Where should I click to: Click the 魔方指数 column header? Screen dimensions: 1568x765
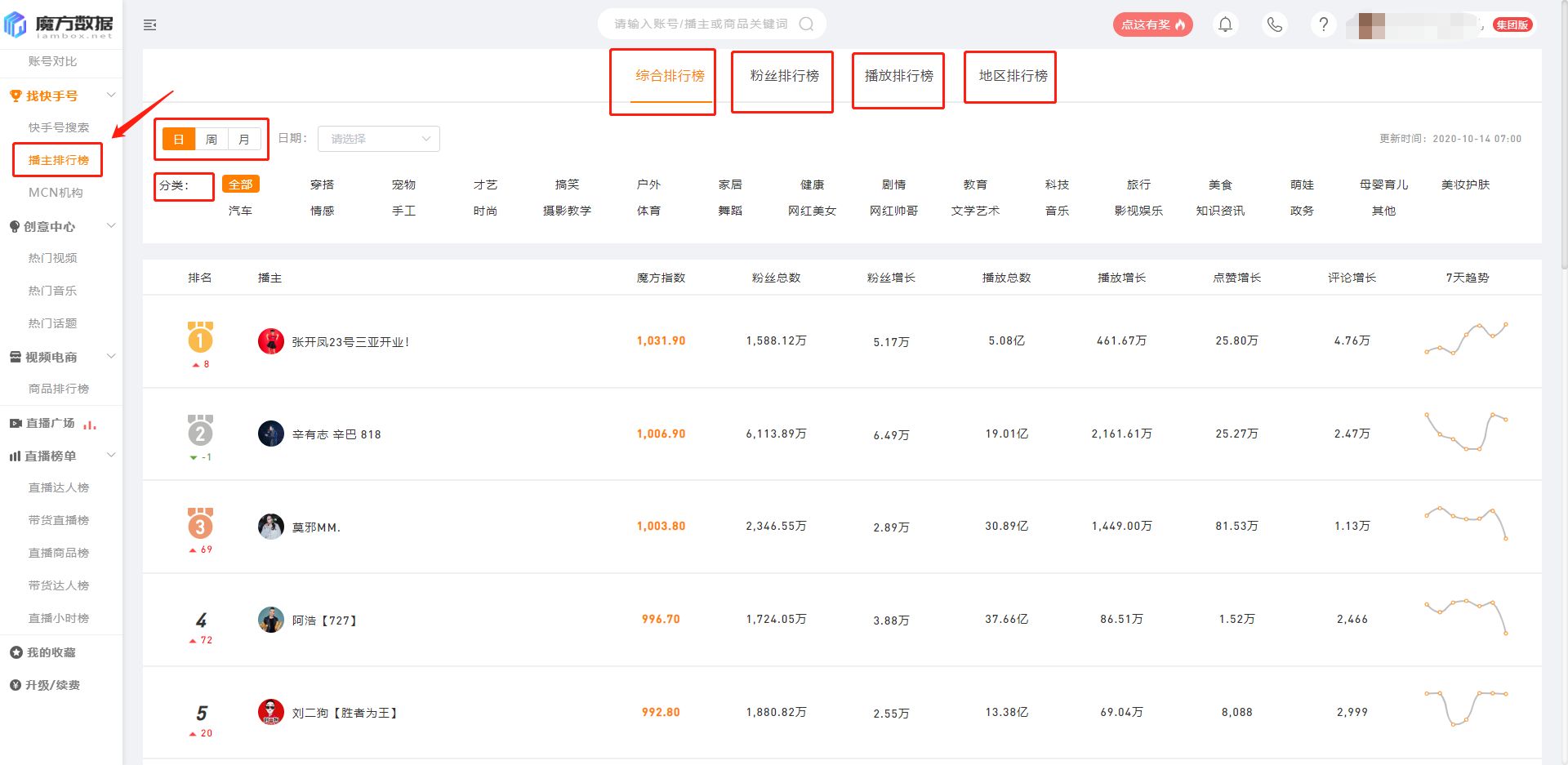tap(661, 278)
